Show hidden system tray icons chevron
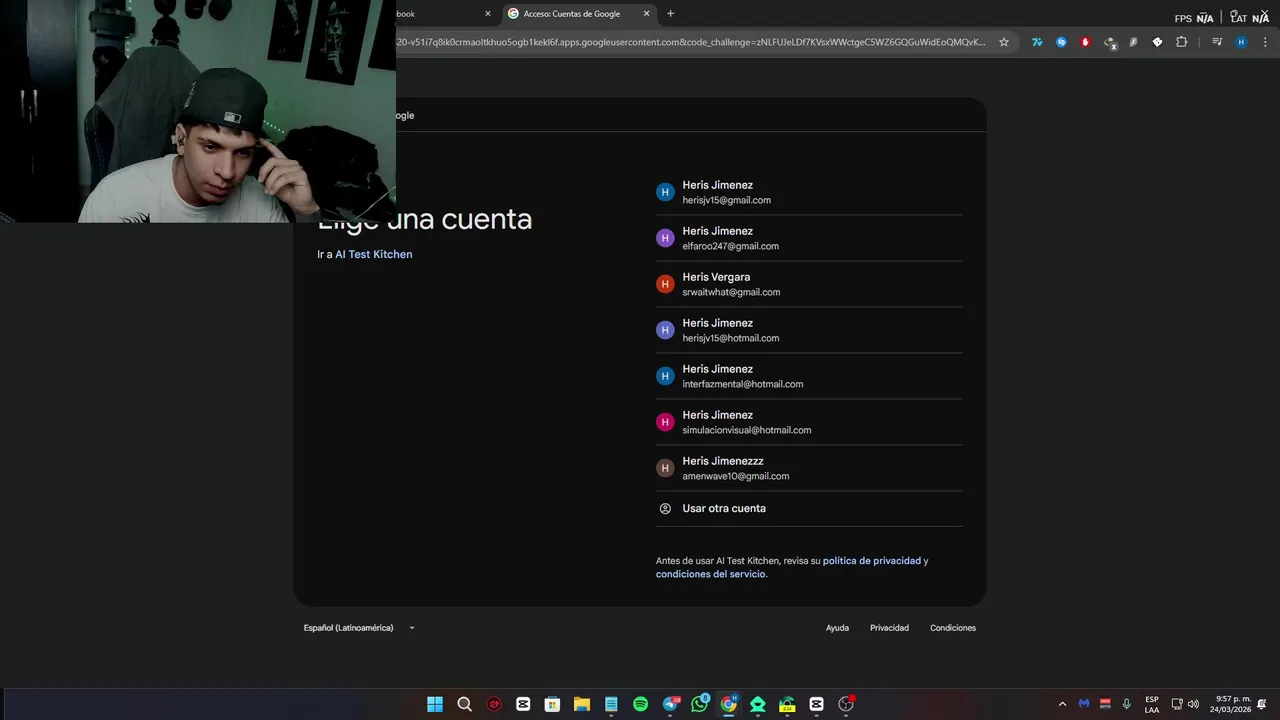This screenshot has width=1280, height=720. click(x=1062, y=704)
